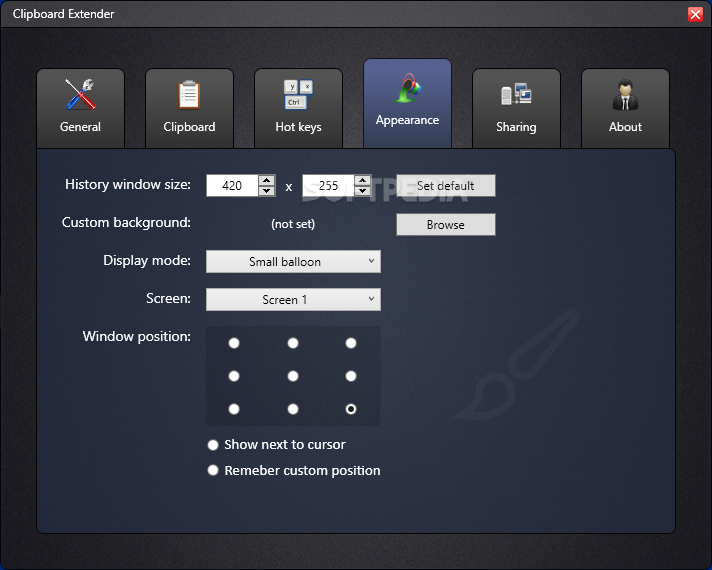
Task: Select the top-center window position radio
Action: coord(293,343)
